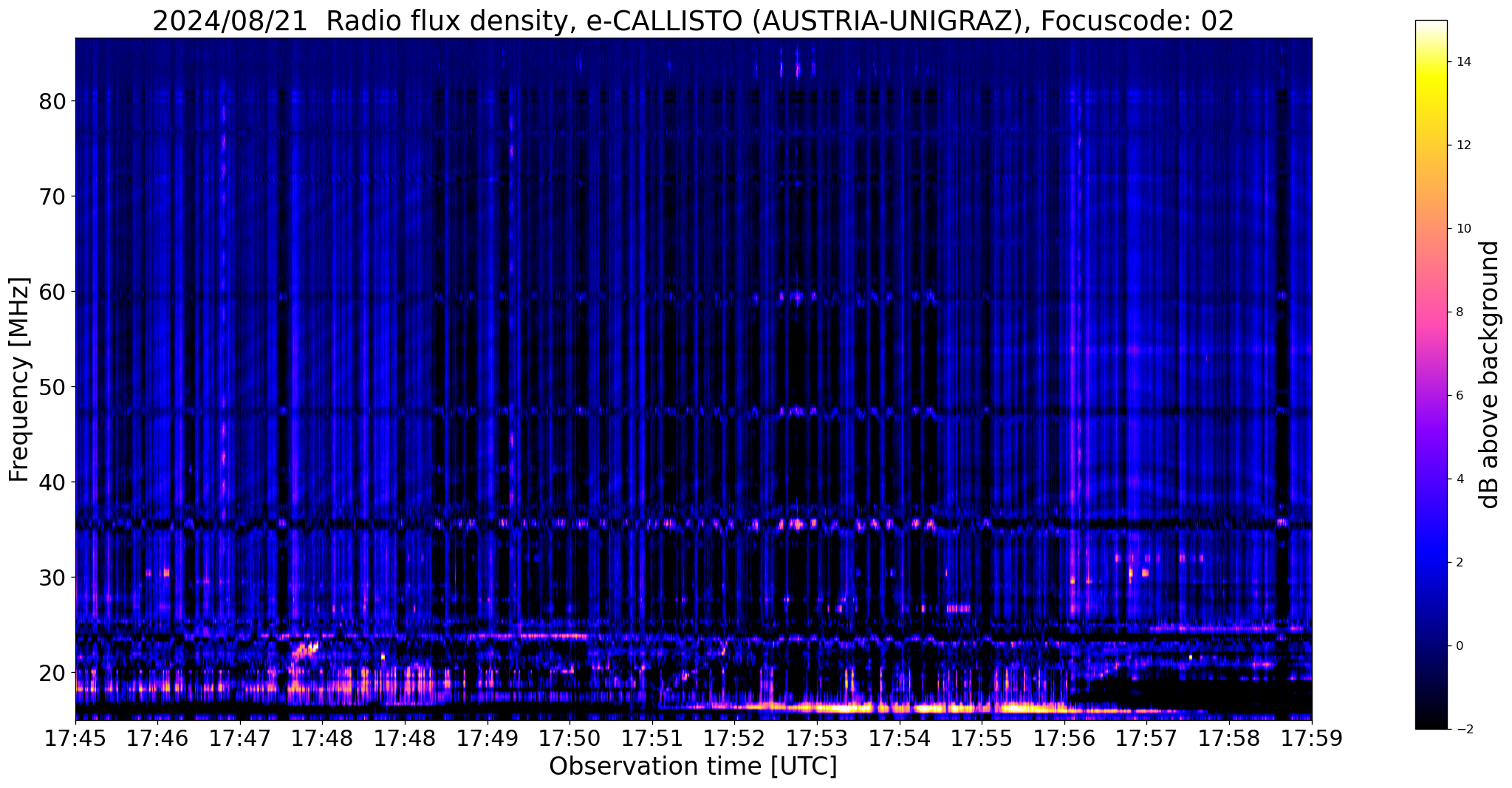Click the 17:46 time tick label
The height and width of the screenshot is (788, 1512).
(x=158, y=739)
